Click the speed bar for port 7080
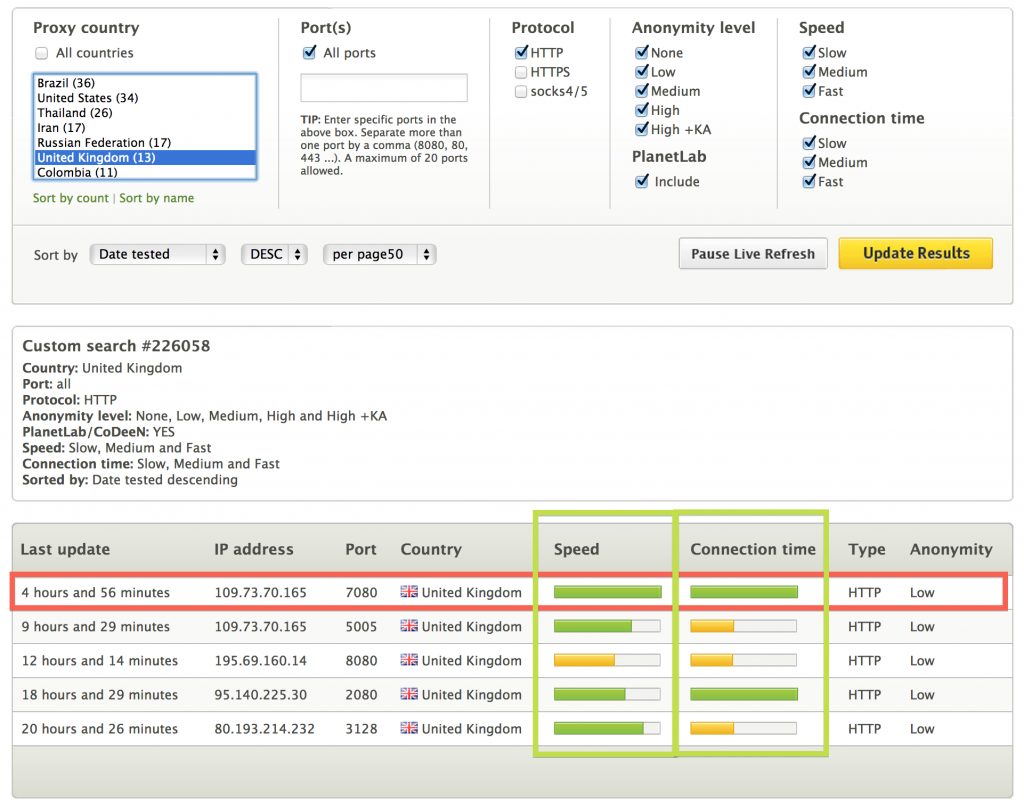The image size is (1024, 808). tap(607, 592)
